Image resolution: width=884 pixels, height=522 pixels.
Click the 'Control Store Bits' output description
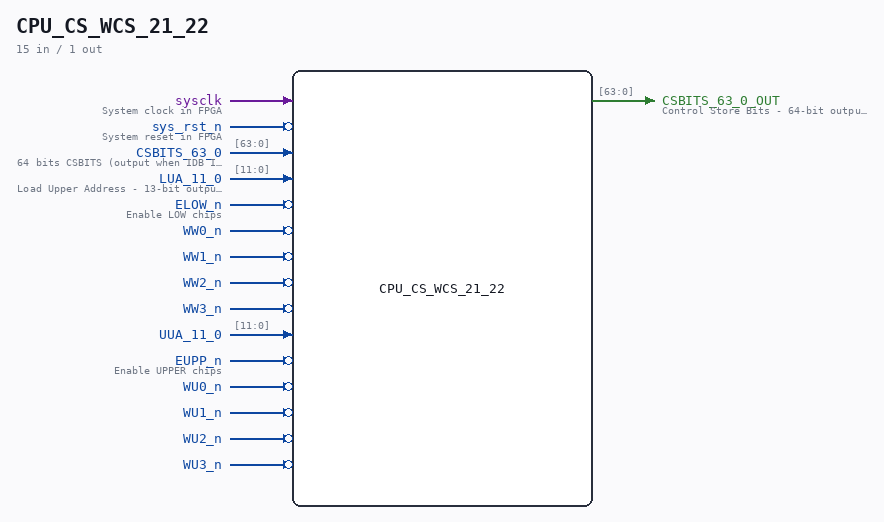point(764,111)
